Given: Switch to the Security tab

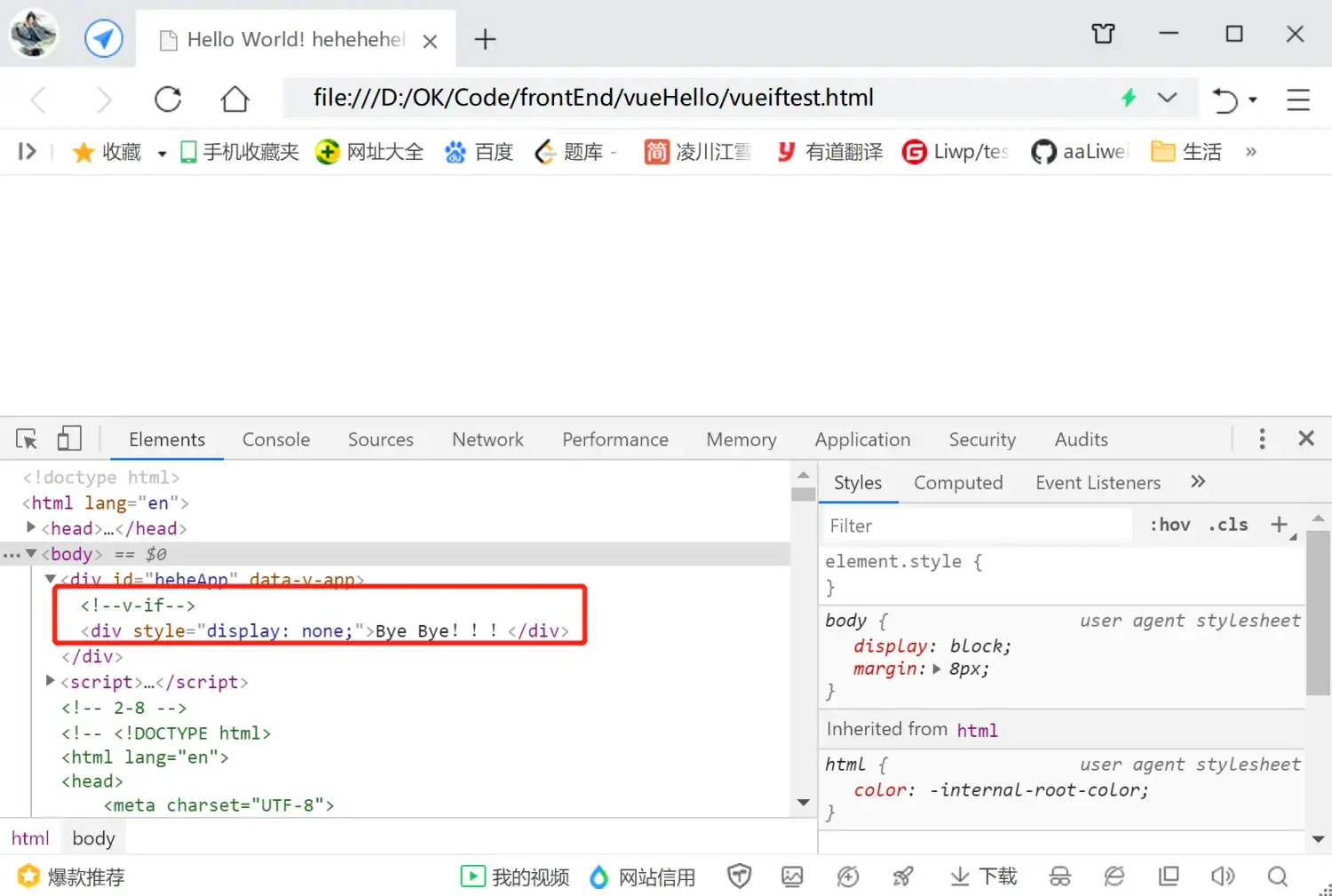Looking at the screenshot, I should coord(982,440).
